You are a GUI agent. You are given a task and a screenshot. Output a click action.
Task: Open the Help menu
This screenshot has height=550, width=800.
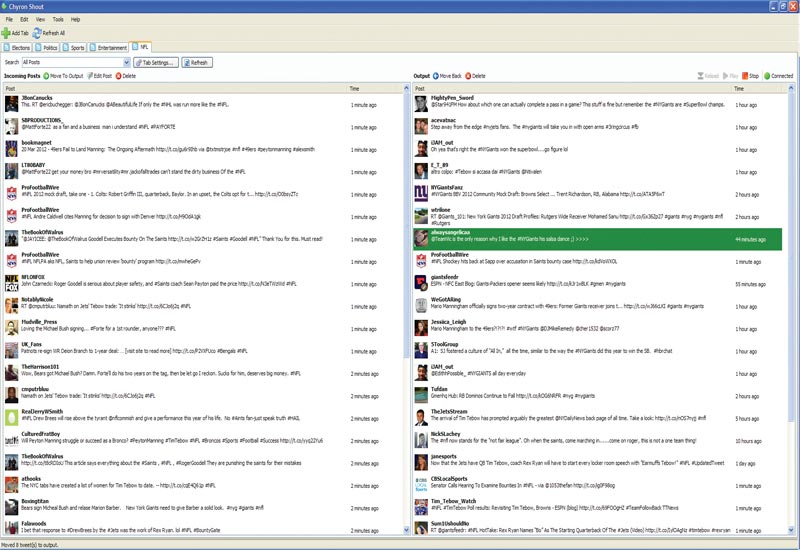pos(76,19)
